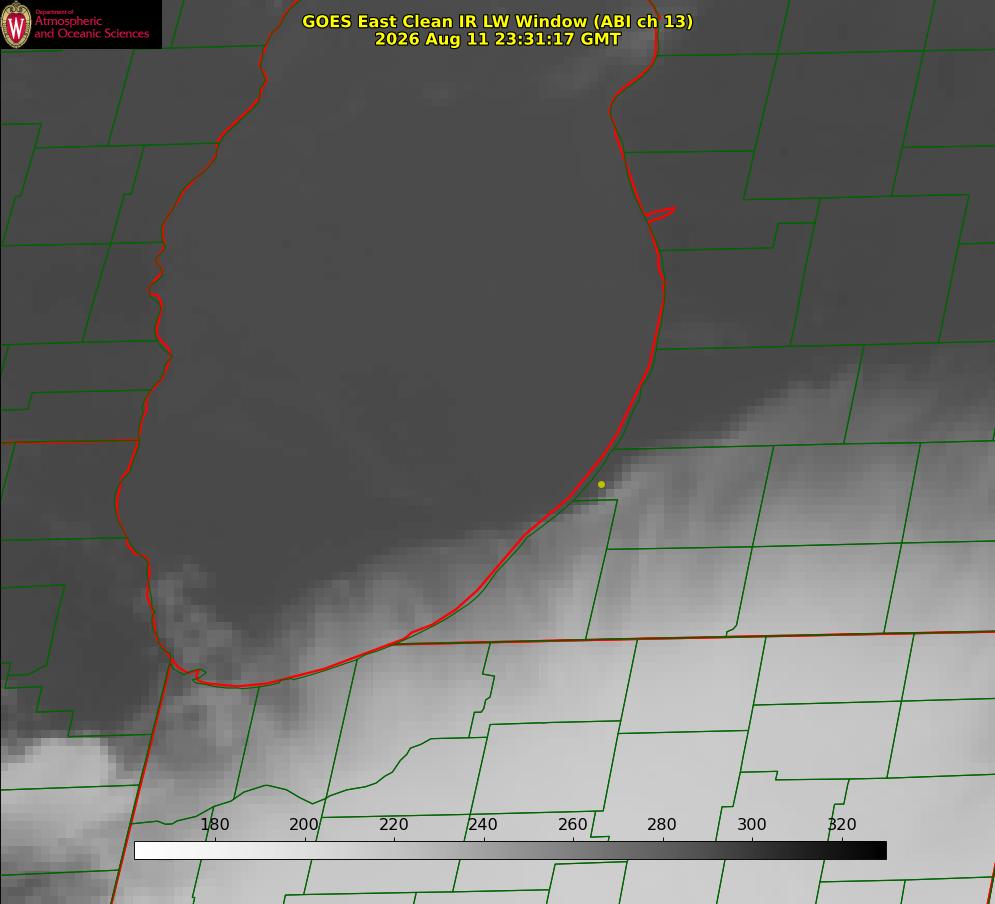Click the 2026 Aug 11 GMT timestamp
Viewport: 995px width, 904px height.
tap(497, 39)
